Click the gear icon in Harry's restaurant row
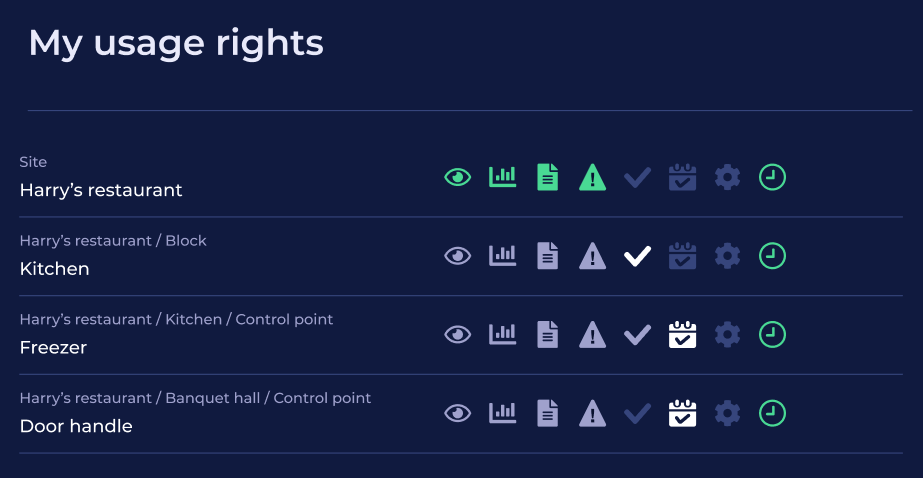Image resolution: width=923 pixels, height=478 pixels. [727, 178]
